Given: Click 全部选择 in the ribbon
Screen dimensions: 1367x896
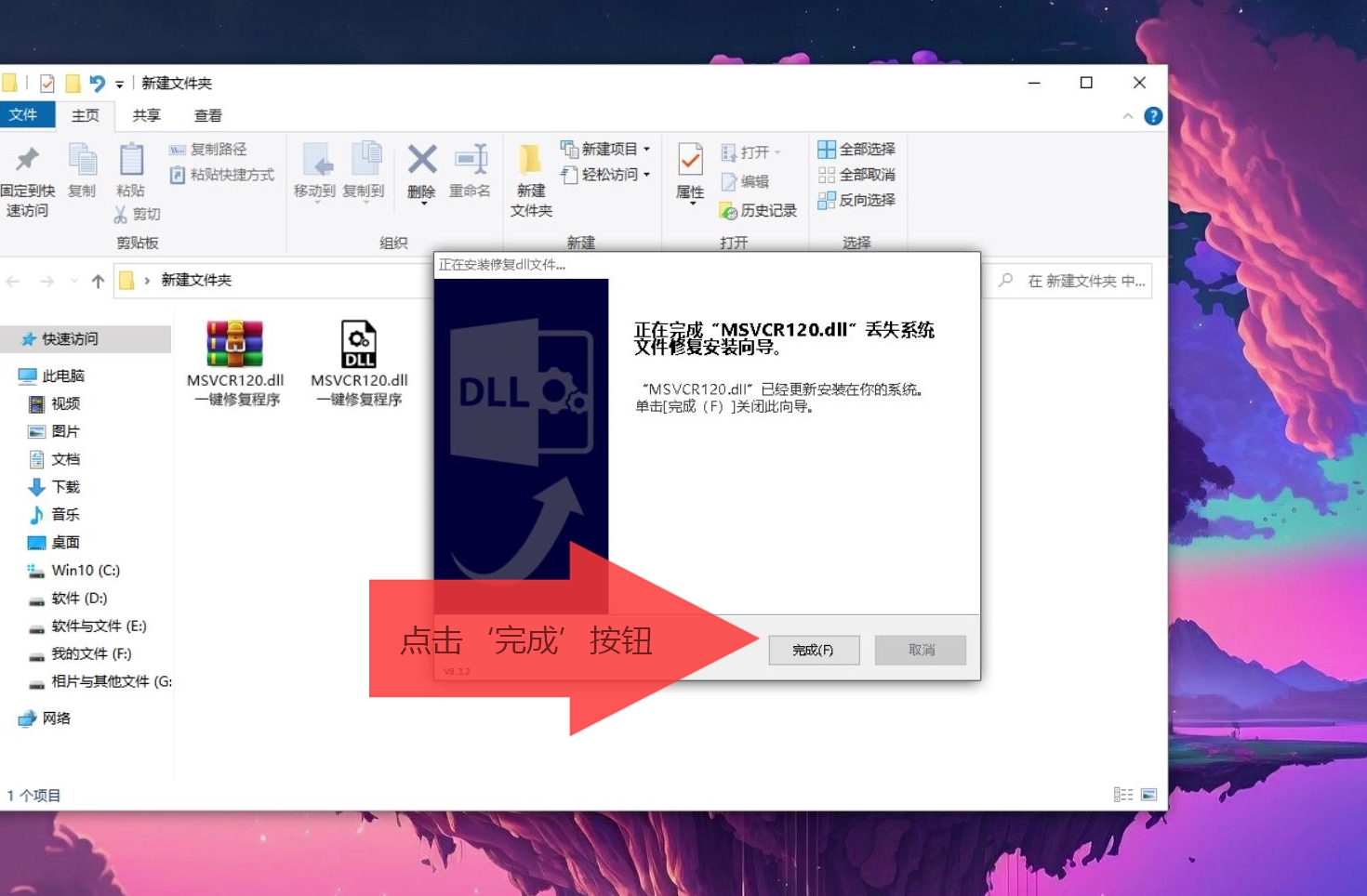Looking at the screenshot, I should (x=856, y=149).
